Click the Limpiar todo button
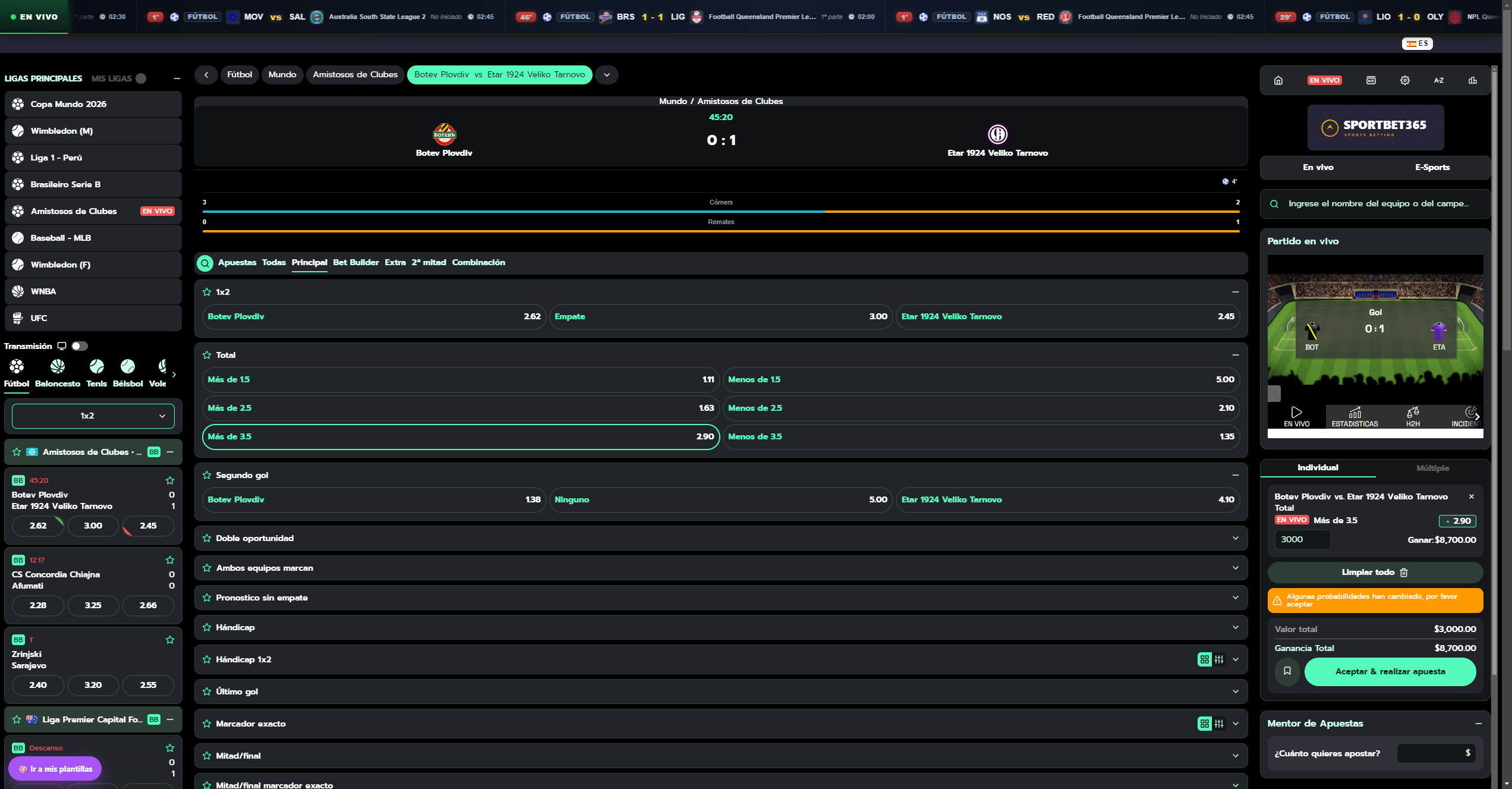This screenshot has width=1512, height=789. tap(1375, 573)
